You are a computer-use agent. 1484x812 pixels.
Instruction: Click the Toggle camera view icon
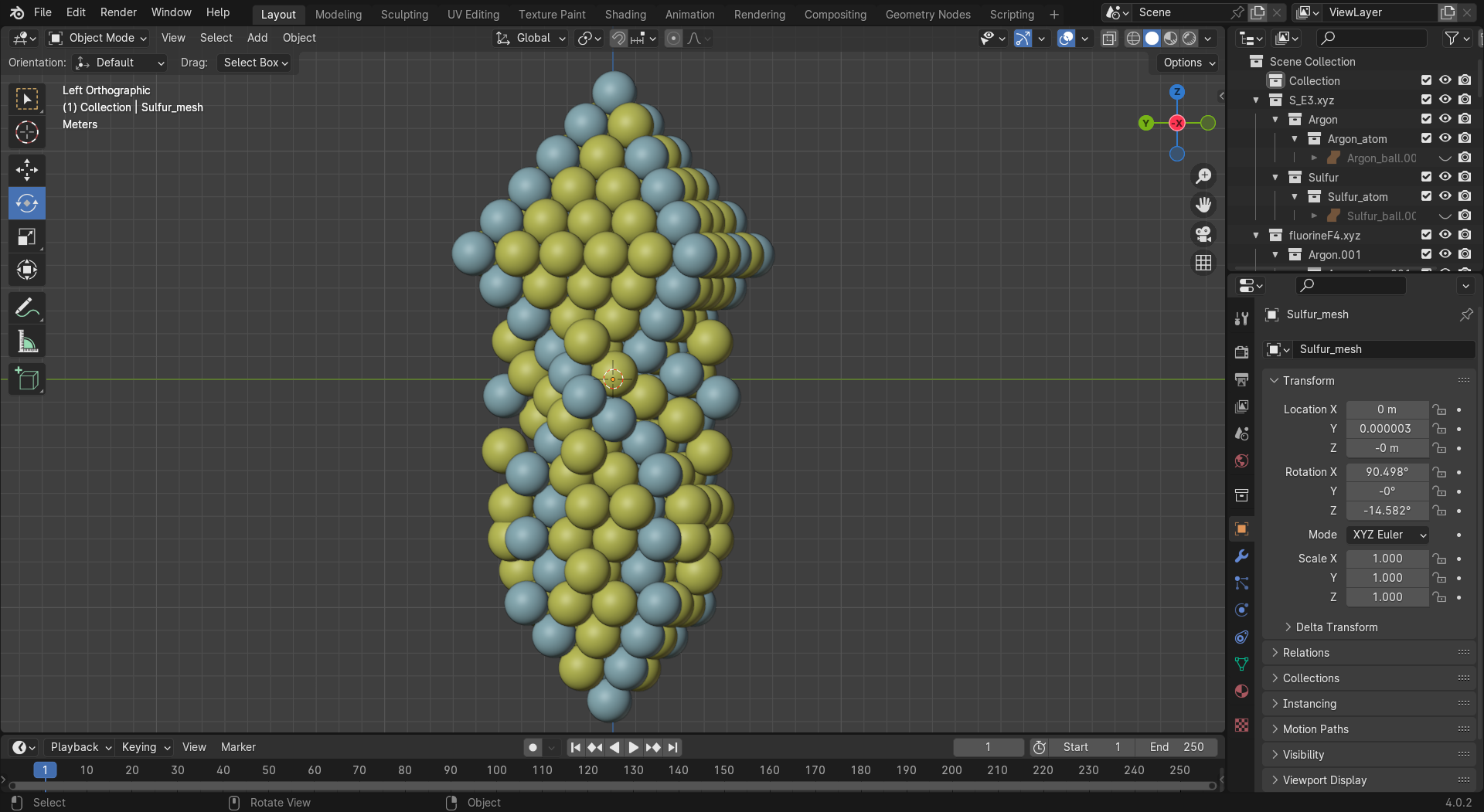pos(1203,234)
